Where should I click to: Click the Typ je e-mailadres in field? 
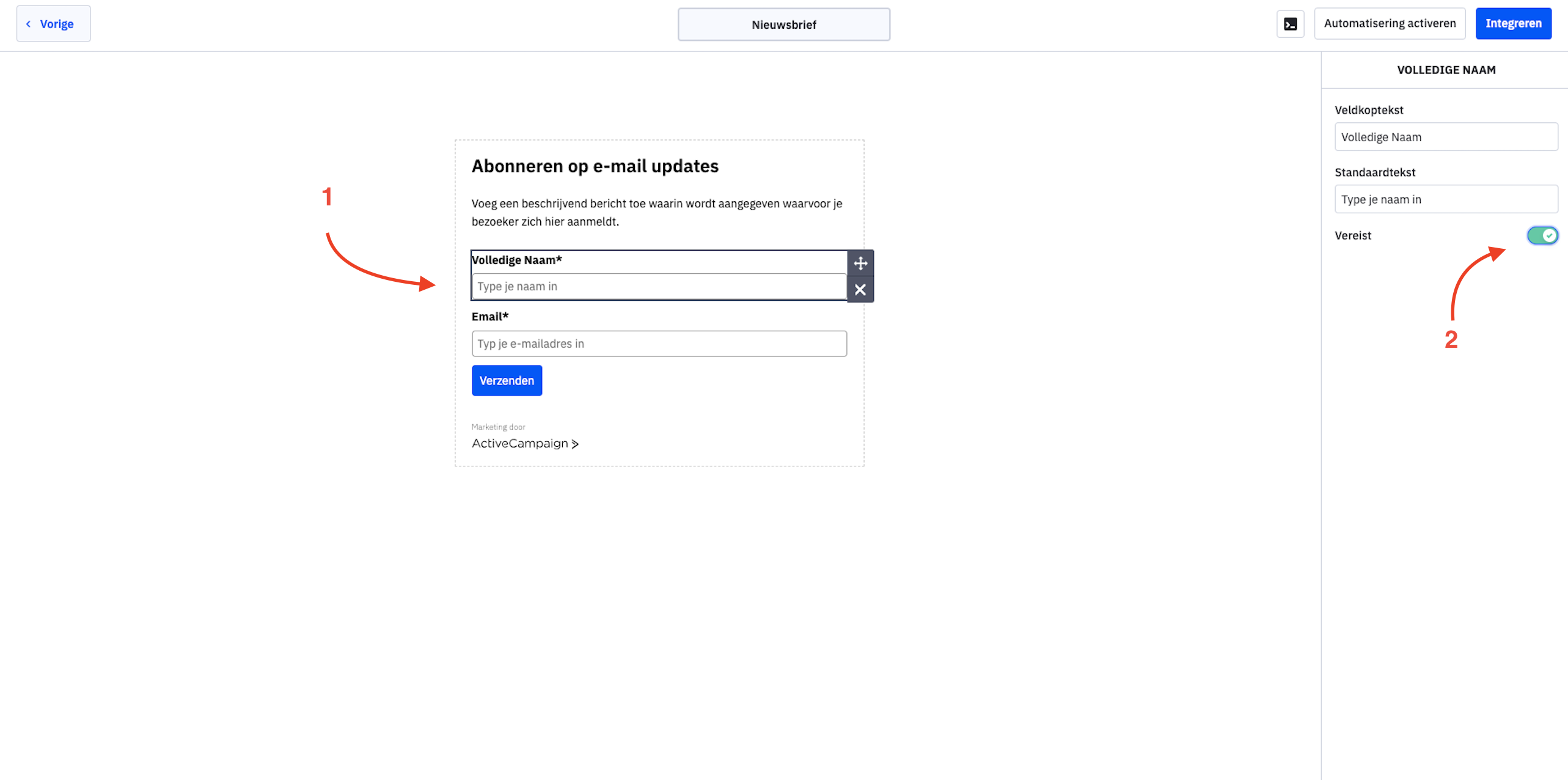[x=659, y=344]
